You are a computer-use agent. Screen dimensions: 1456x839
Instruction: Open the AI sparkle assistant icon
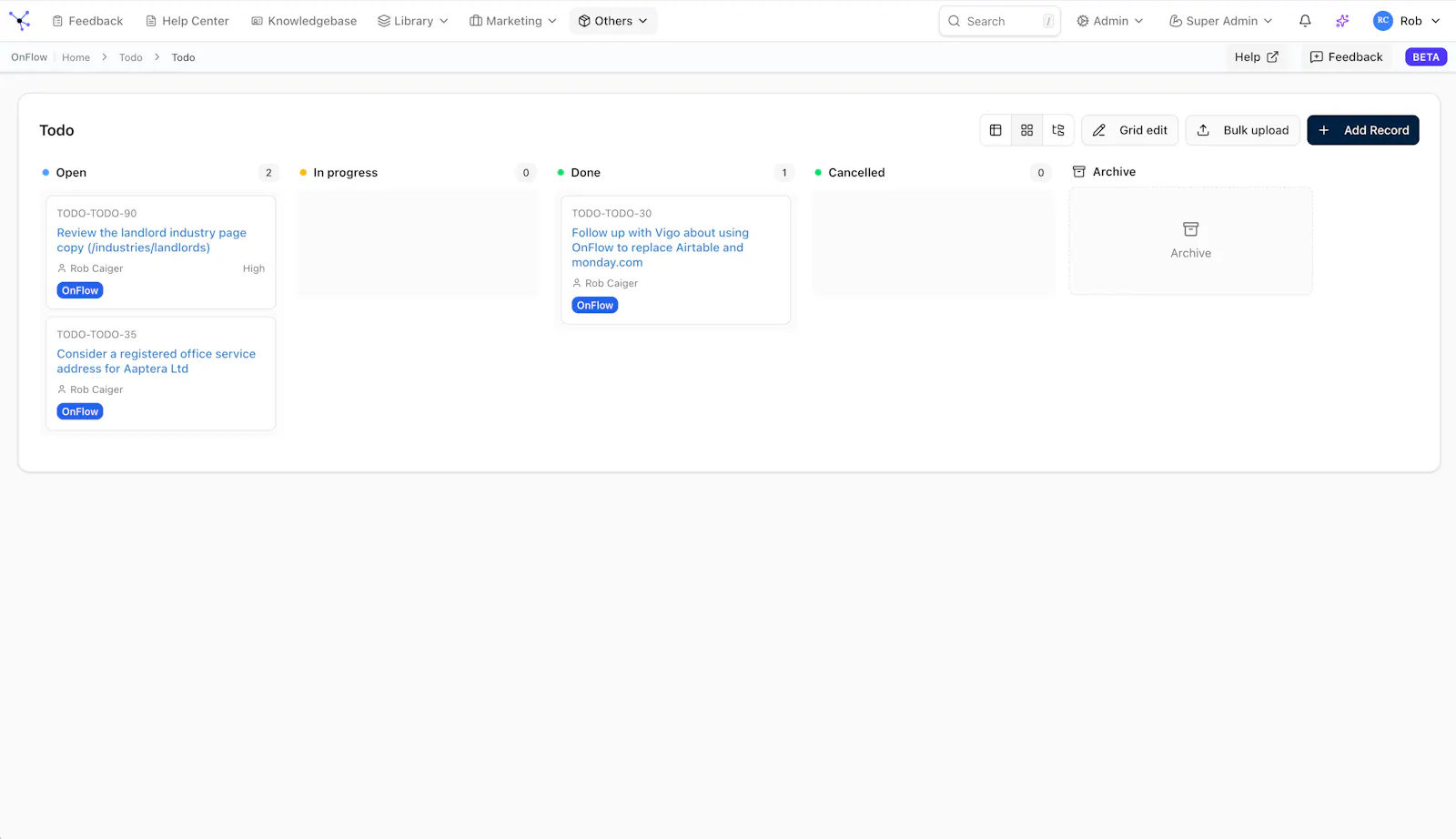click(x=1342, y=21)
